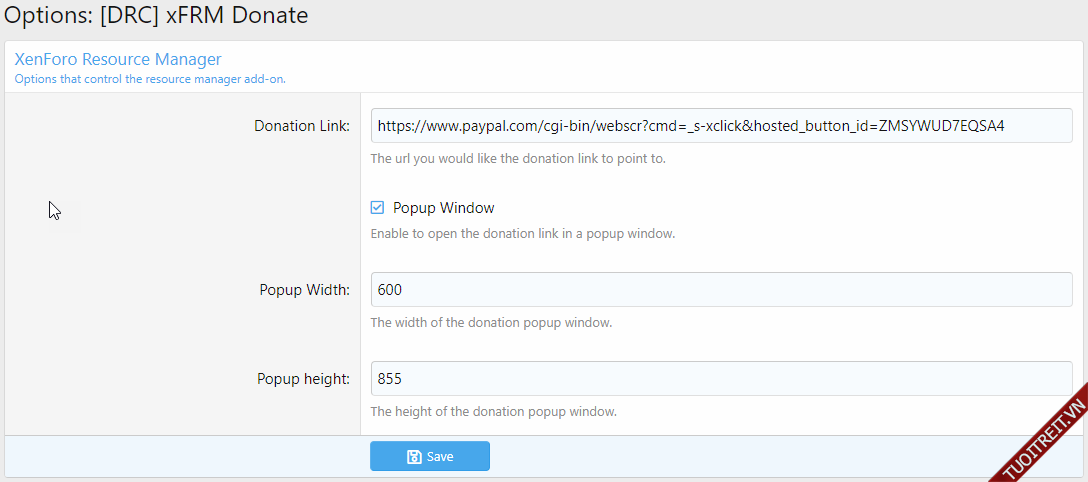Click the Popup Width field label
1088x482 pixels.
tap(304, 290)
